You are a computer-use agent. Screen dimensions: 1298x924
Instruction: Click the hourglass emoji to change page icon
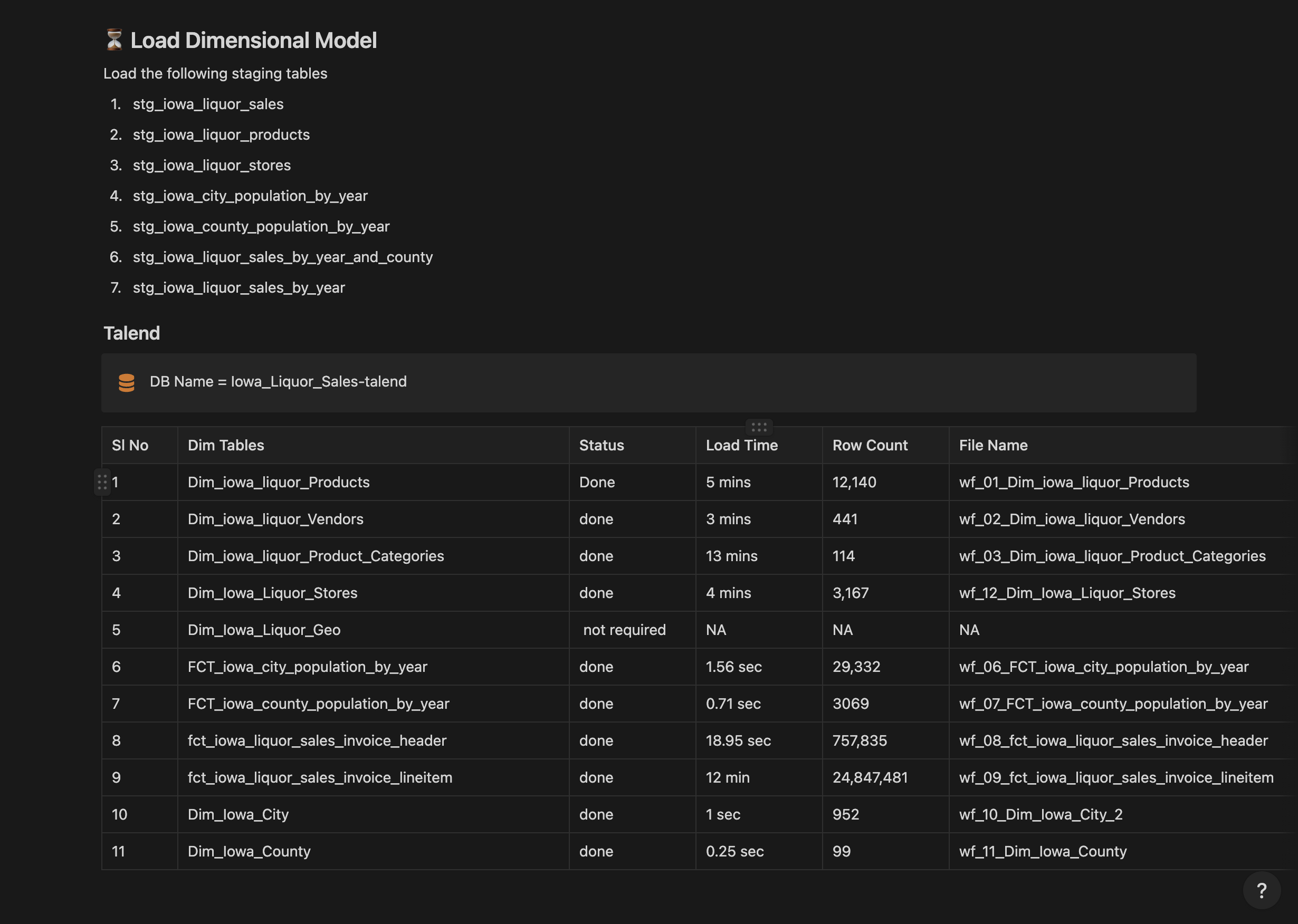(x=116, y=40)
